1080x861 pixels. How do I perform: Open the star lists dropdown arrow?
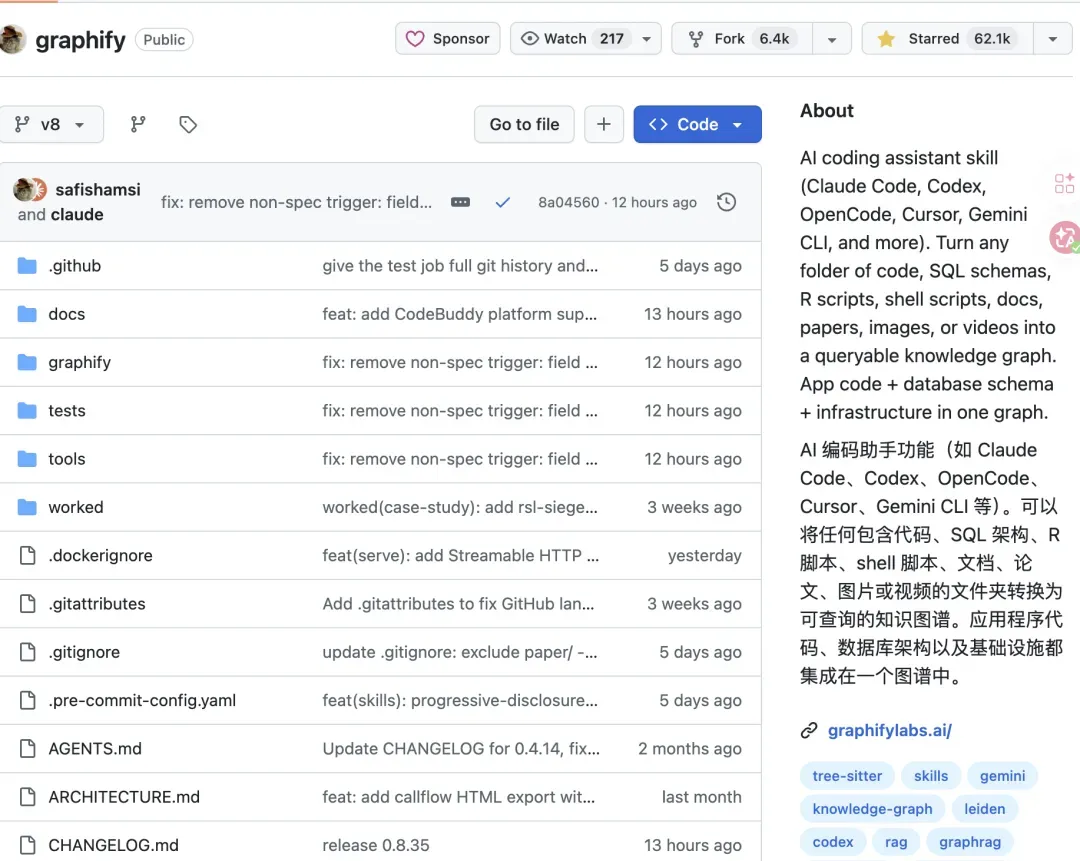click(1052, 39)
